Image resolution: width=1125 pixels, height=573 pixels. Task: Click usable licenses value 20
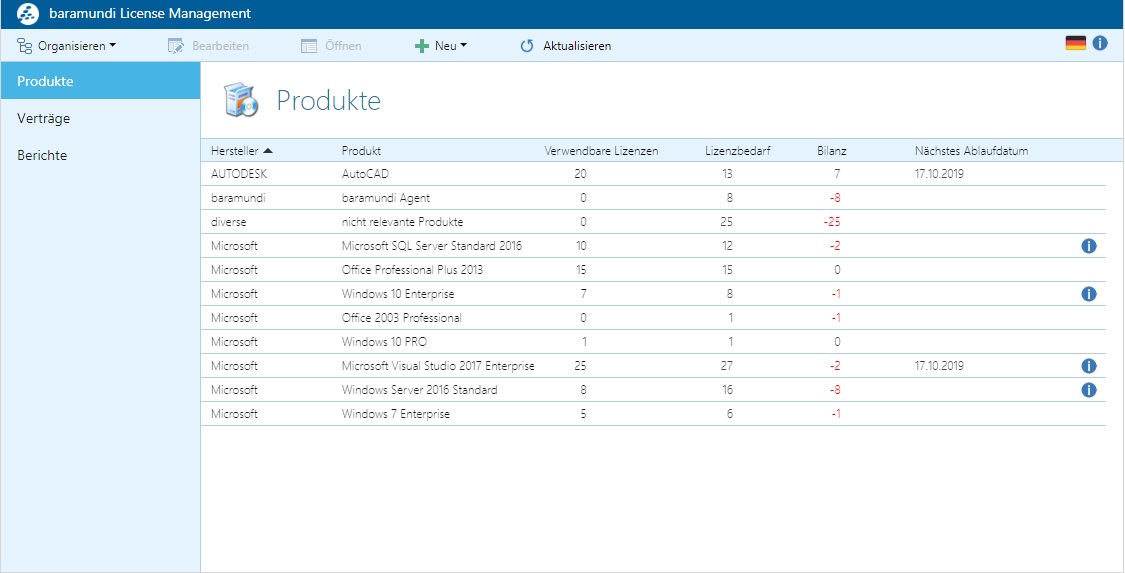(x=580, y=174)
